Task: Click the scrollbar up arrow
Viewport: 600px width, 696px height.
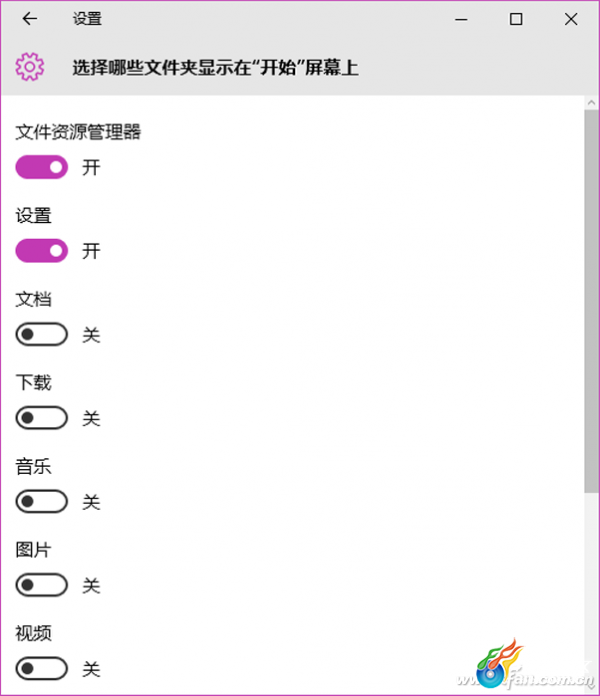Action: pos(591,103)
